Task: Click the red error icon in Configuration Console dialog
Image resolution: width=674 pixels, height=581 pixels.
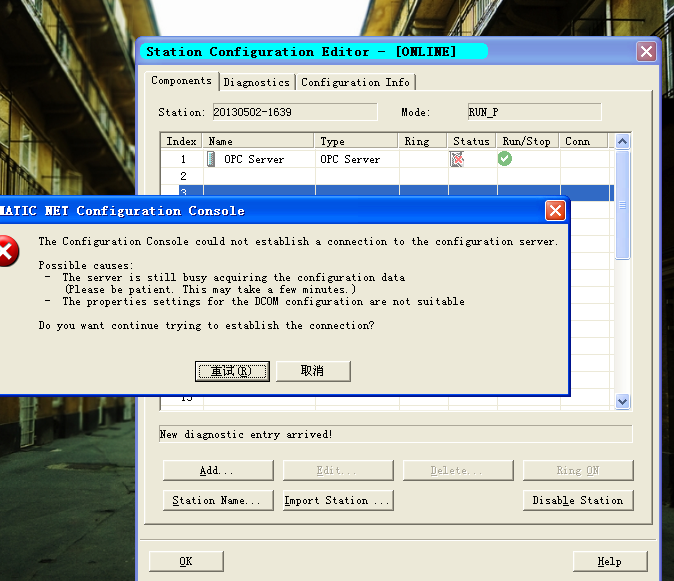Action: pyautogui.click(x=8, y=251)
